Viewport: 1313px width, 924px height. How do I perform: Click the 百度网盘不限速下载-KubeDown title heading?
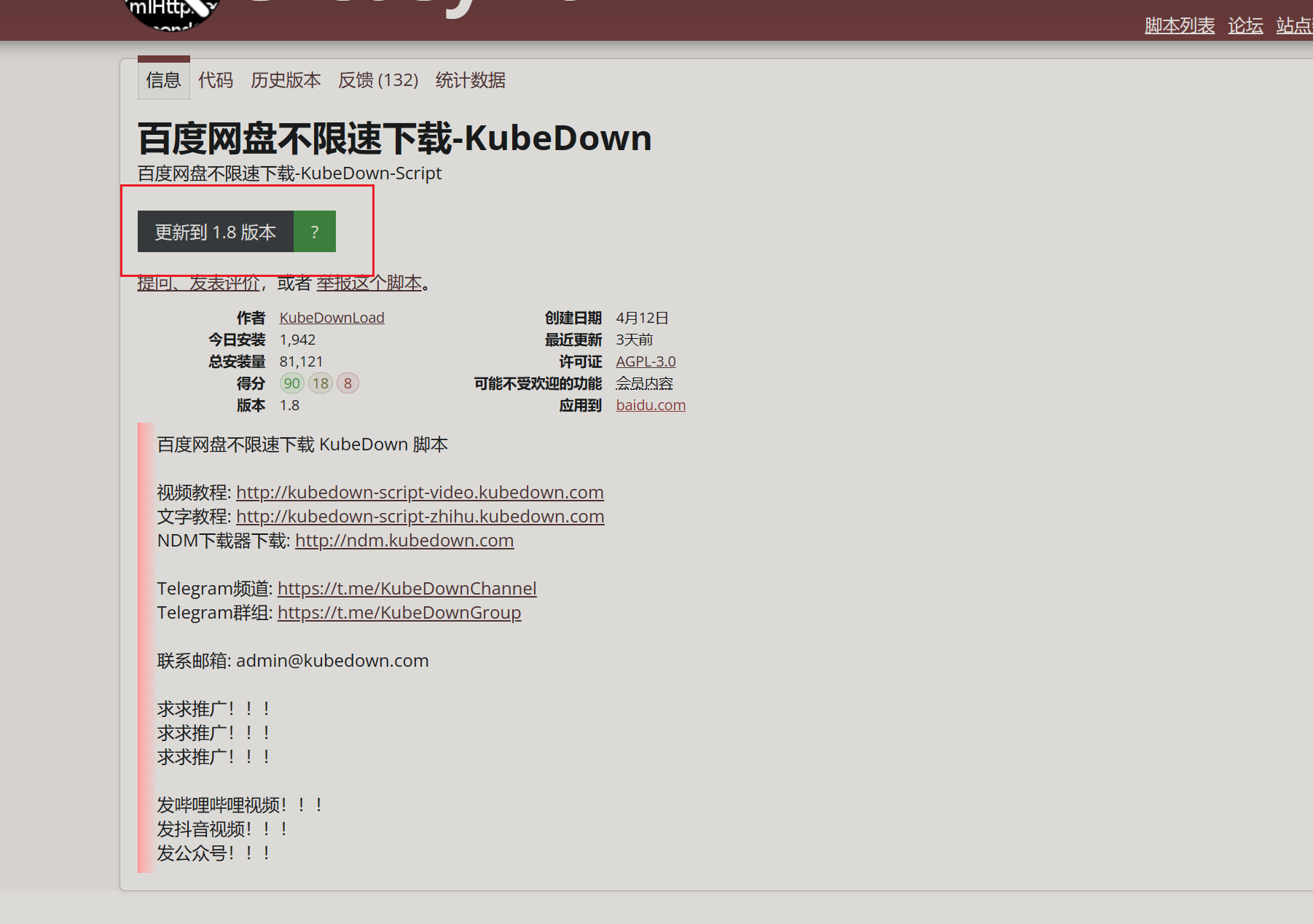point(394,138)
